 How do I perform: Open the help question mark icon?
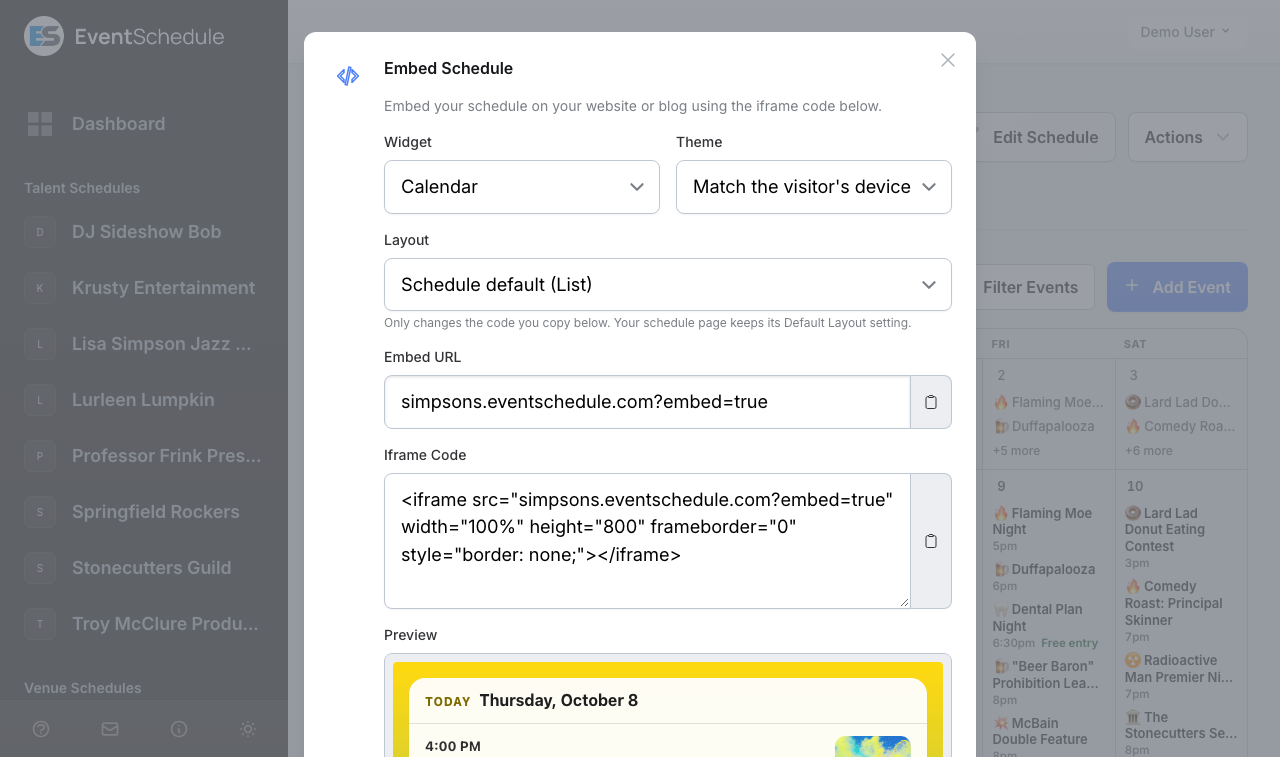41,729
